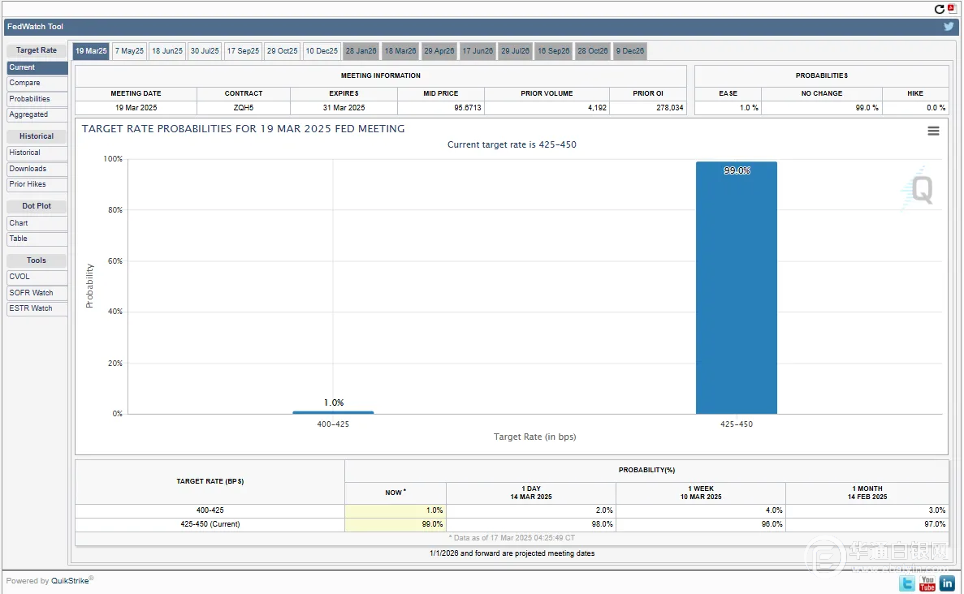Click the 425-450 x-axis label

(x=737, y=424)
